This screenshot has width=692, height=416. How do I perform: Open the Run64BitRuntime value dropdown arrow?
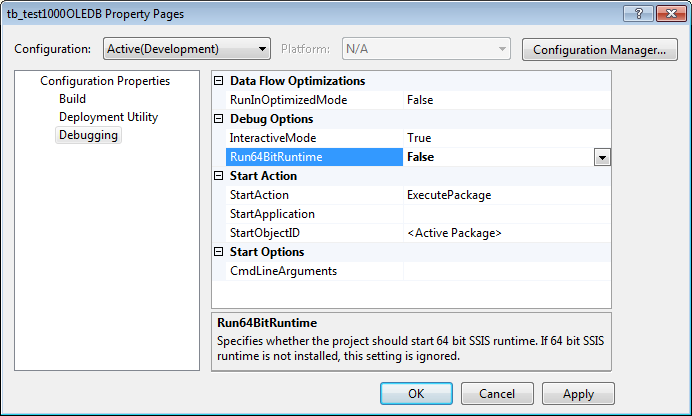(602, 157)
